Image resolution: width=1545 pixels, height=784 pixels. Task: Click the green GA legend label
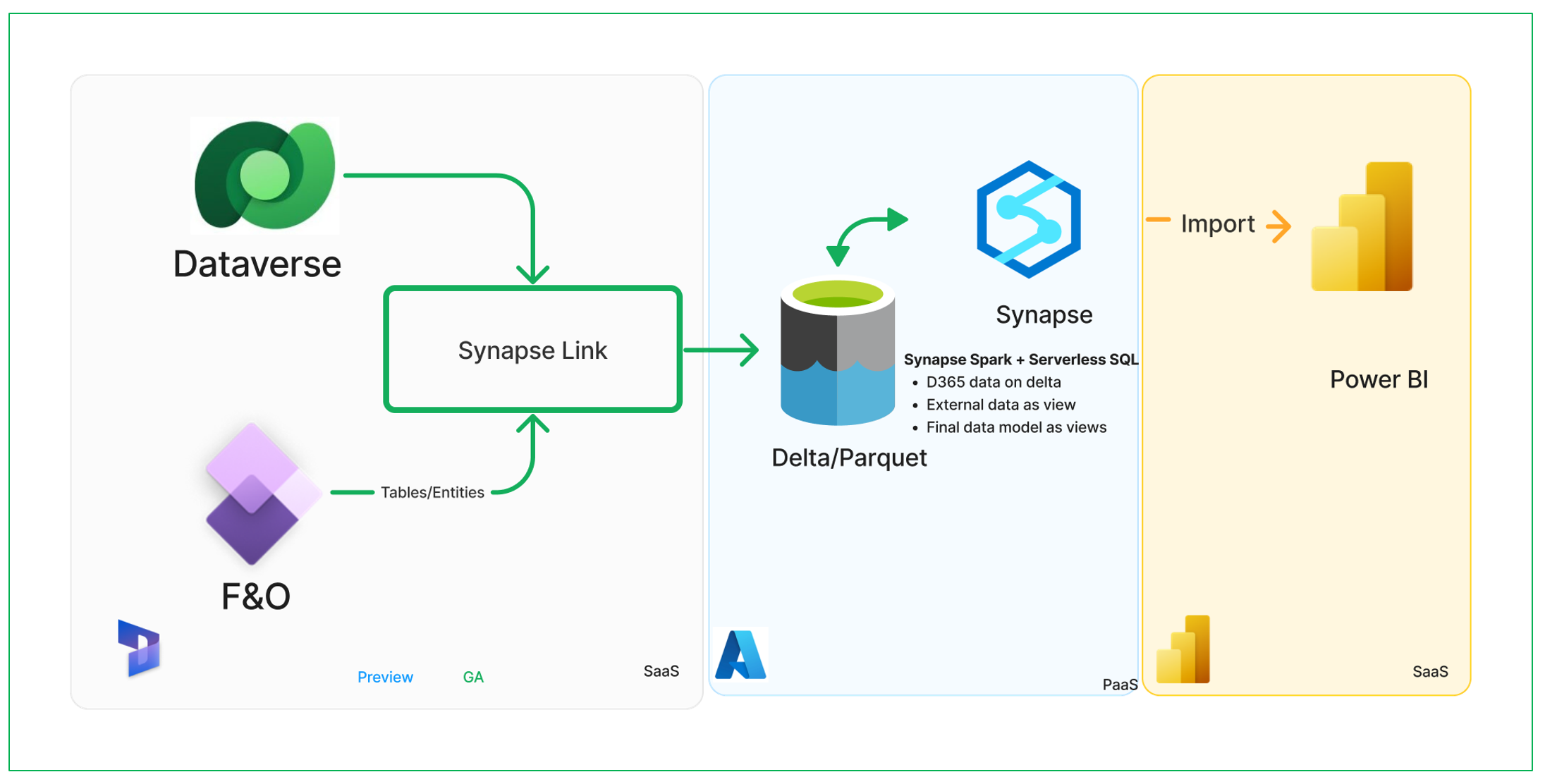473,677
